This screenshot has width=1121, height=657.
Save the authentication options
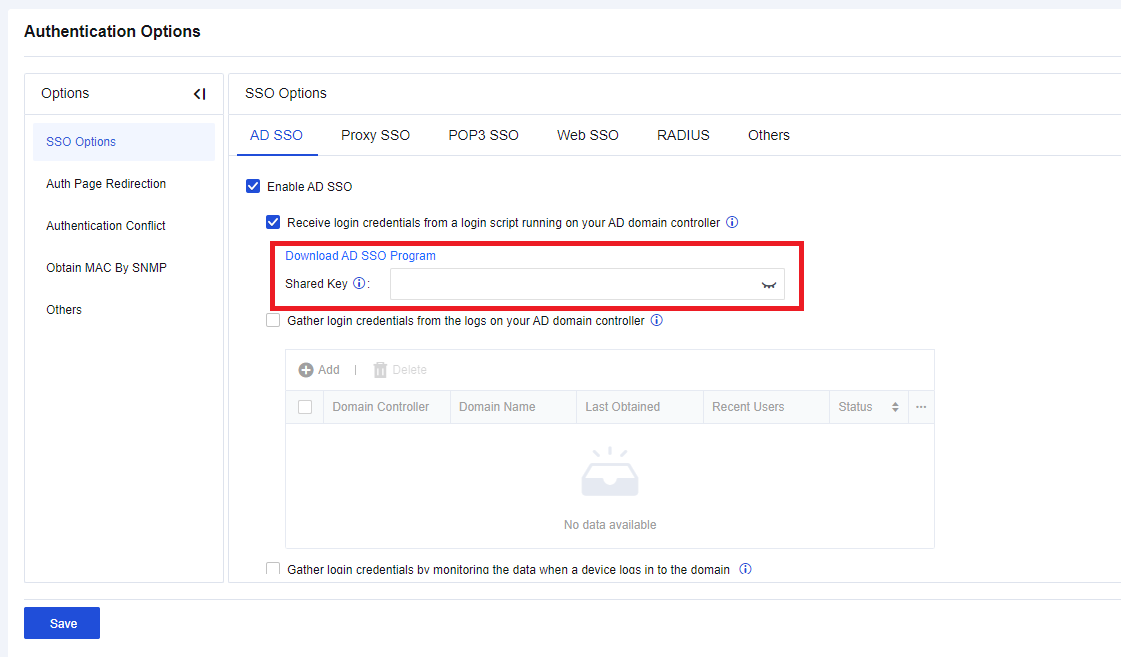pyautogui.click(x=62, y=623)
